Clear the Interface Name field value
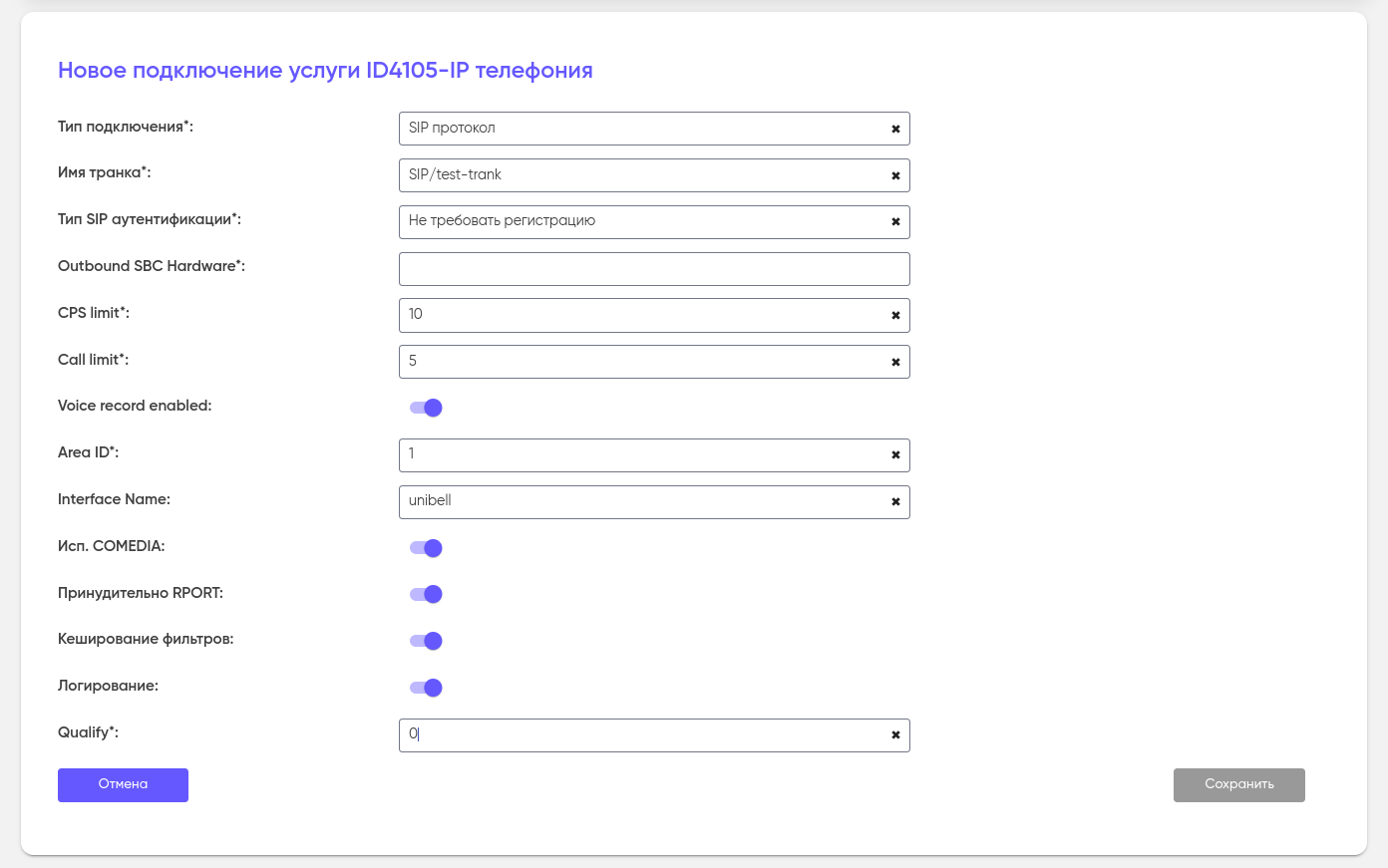 895,502
